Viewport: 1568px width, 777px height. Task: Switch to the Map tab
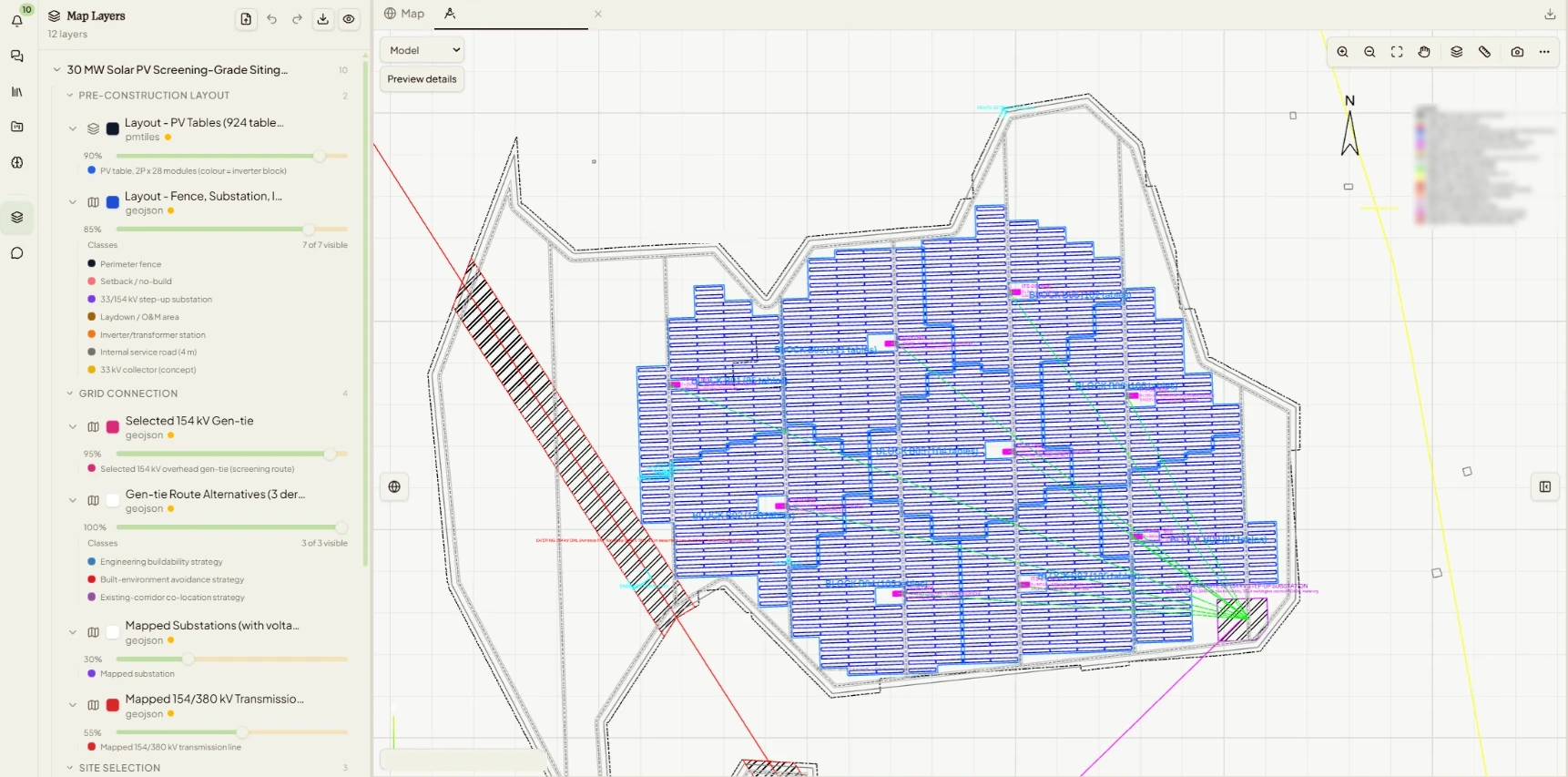404,14
